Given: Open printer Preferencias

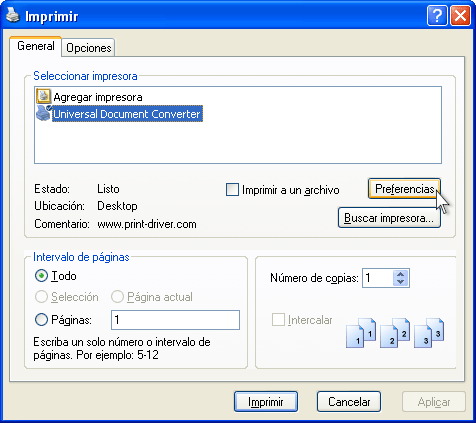Looking at the screenshot, I should tap(404, 189).
